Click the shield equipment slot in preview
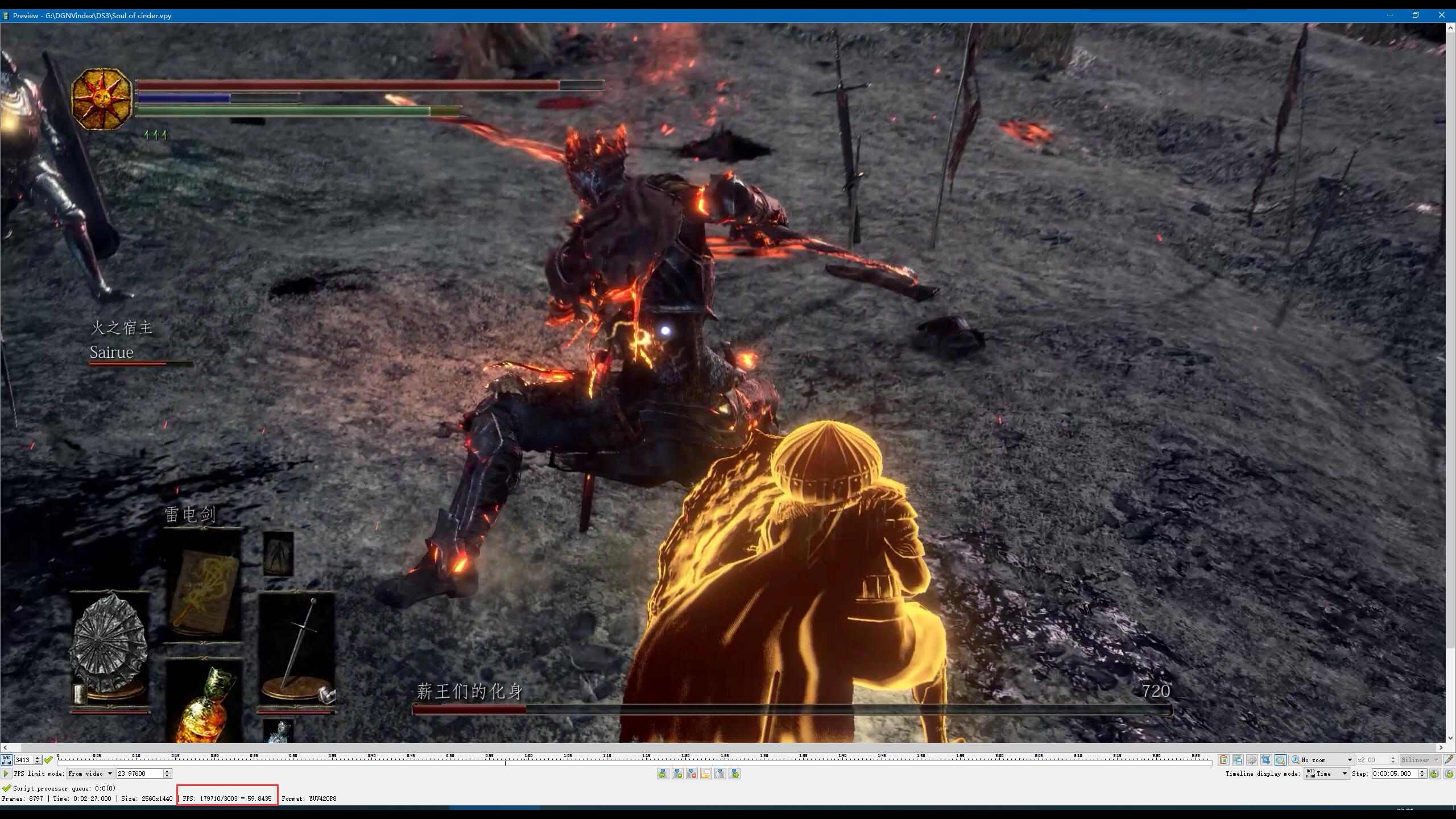The image size is (1456, 819). tap(110, 652)
